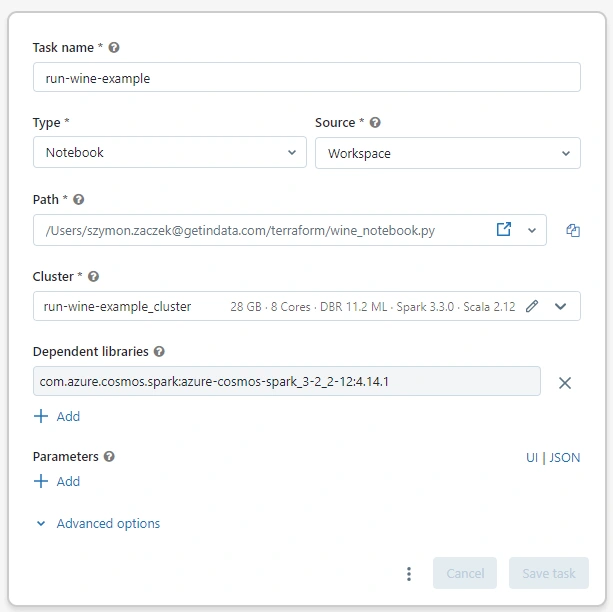Remove the azure-cosmos-spark library
Viewport: 613px width, 612px height.
[x=565, y=382]
